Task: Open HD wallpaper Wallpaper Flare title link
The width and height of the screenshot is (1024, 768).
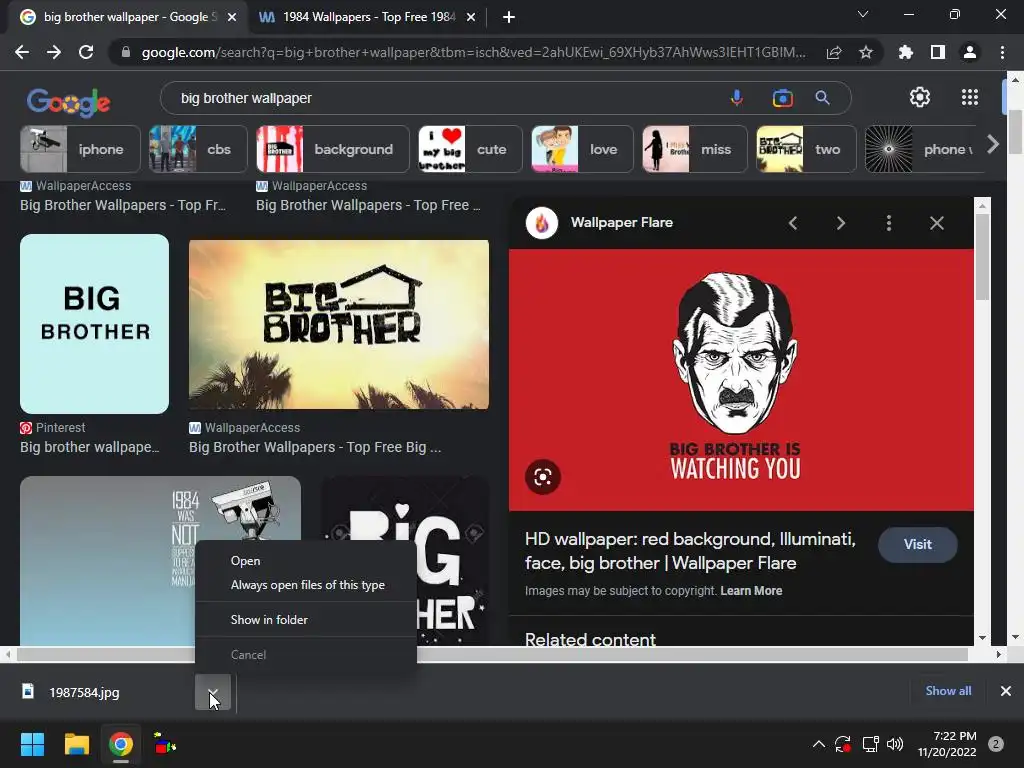Action: tap(690, 551)
